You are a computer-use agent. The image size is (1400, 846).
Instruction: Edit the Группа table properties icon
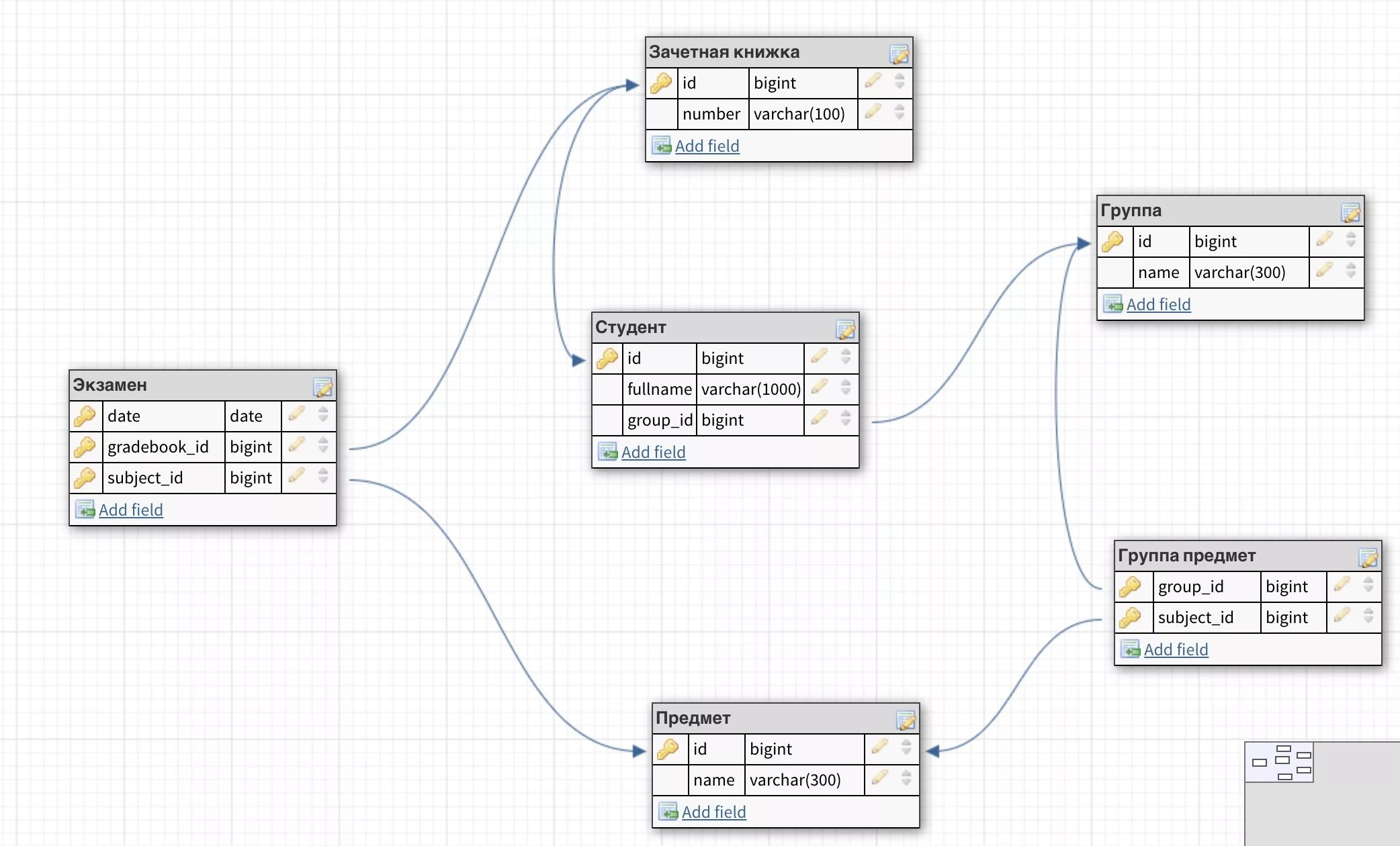coord(1350,212)
